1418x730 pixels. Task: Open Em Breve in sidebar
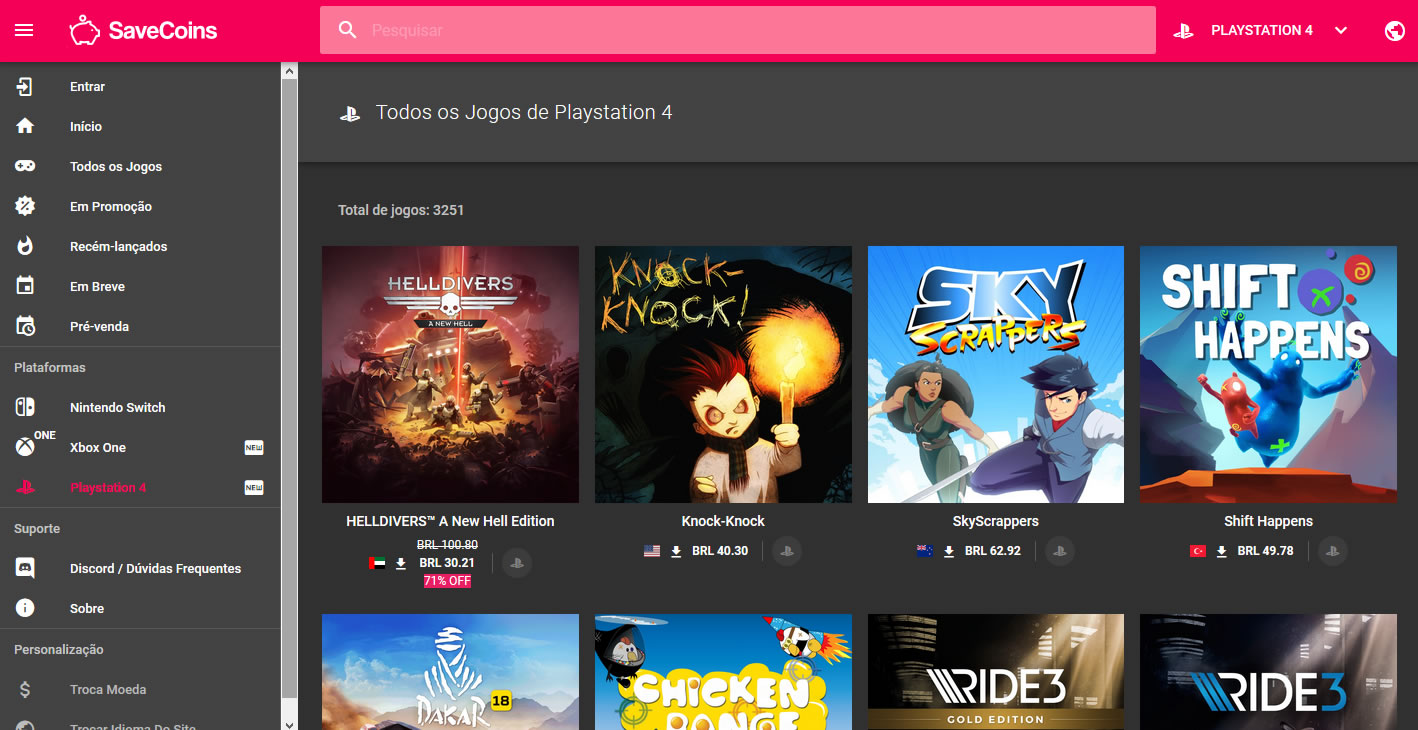(140, 286)
